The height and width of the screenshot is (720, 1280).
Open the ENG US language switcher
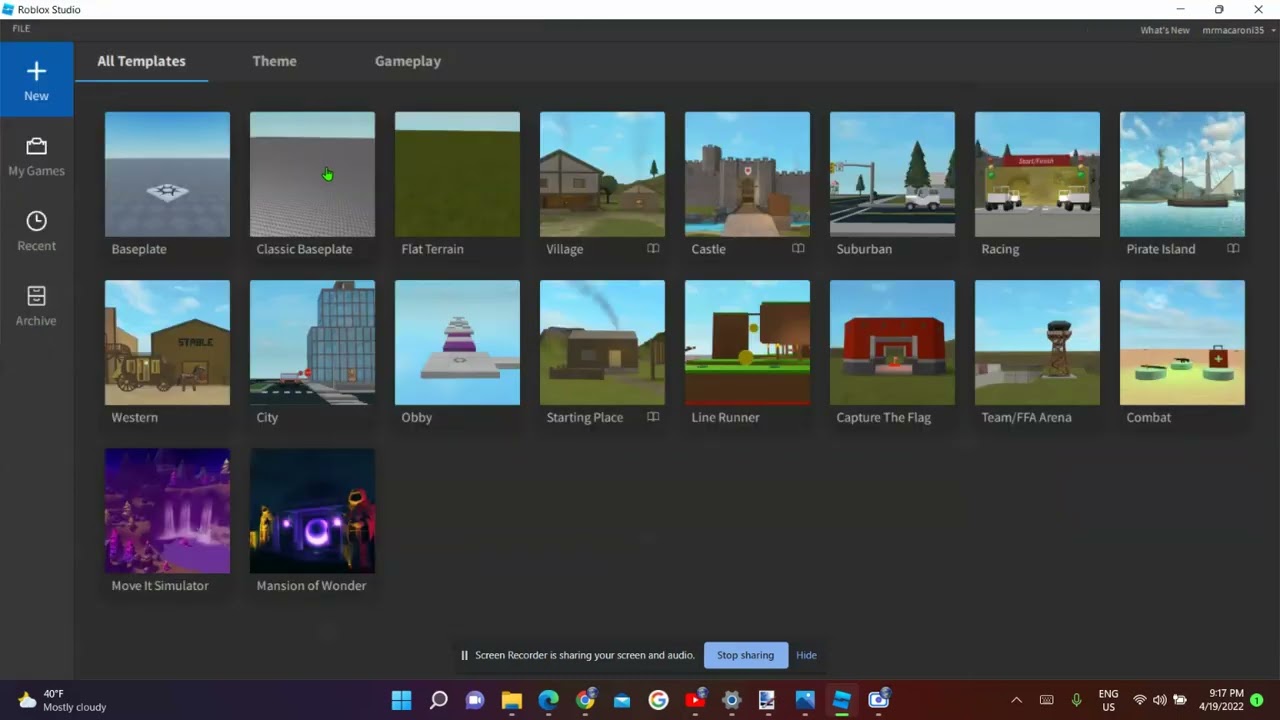click(x=1108, y=700)
